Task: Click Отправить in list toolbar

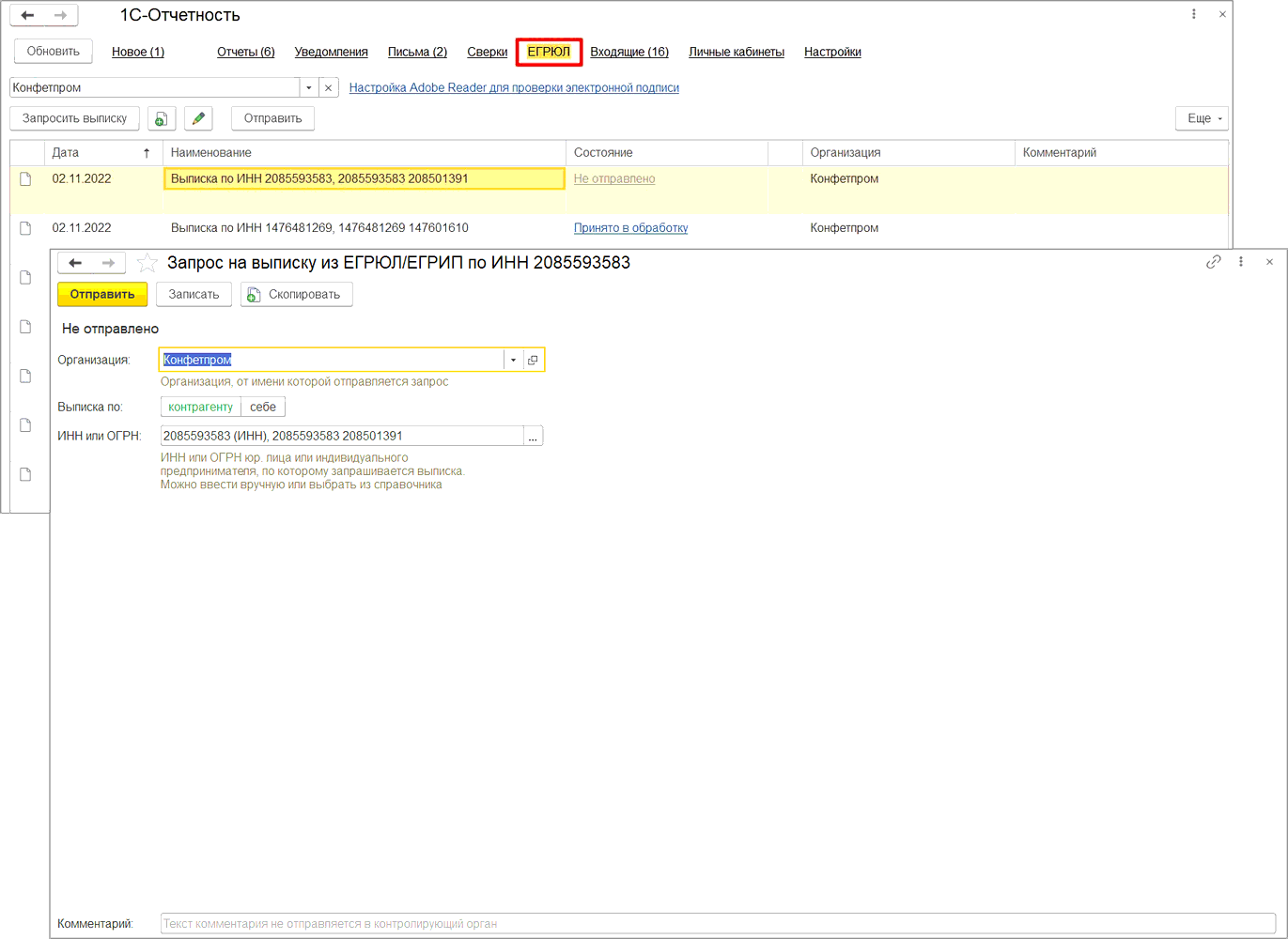Action: click(273, 118)
